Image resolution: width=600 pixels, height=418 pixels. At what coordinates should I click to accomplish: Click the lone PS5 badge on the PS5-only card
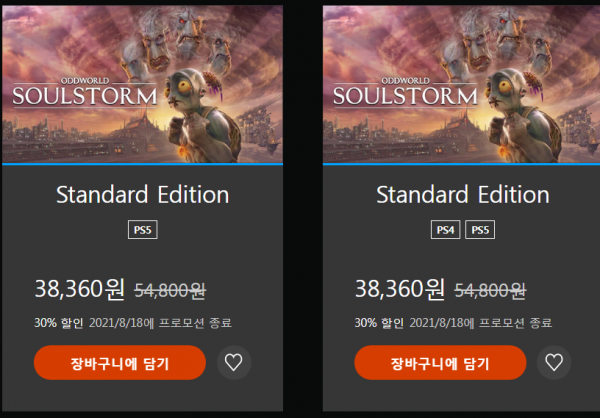click(x=143, y=230)
